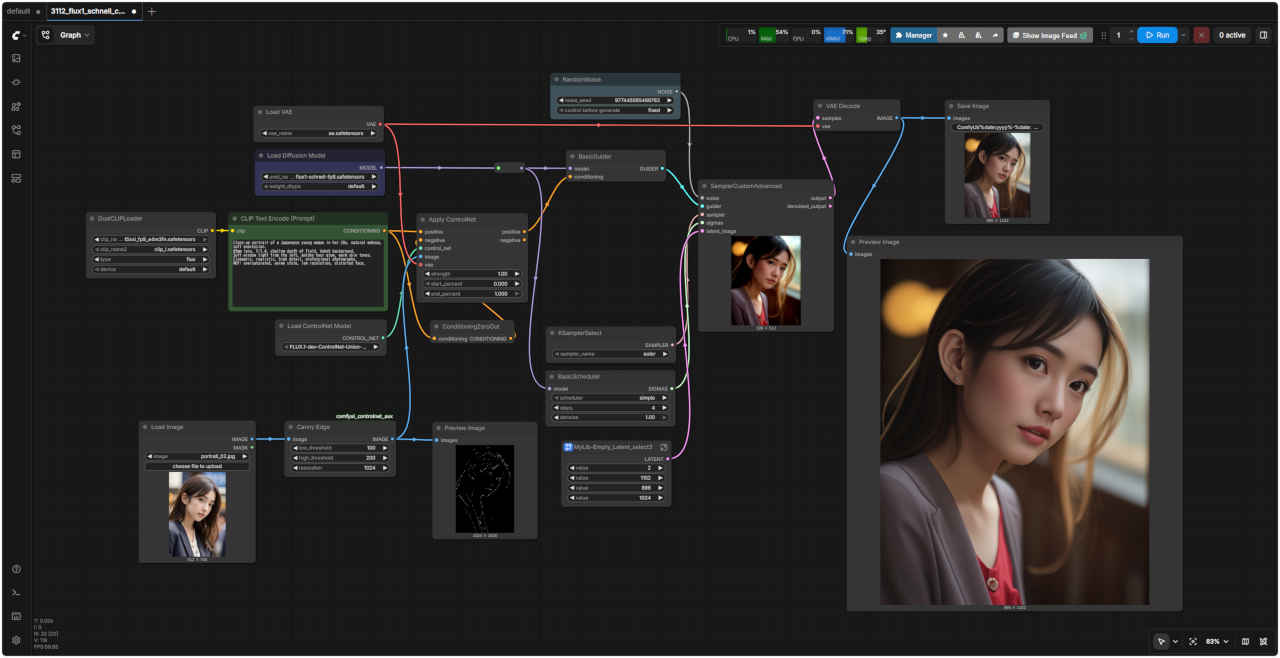Viewport: 1280px width, 658px height.
Task: Open the help icon in sidebar
Action: pos(16,569)
